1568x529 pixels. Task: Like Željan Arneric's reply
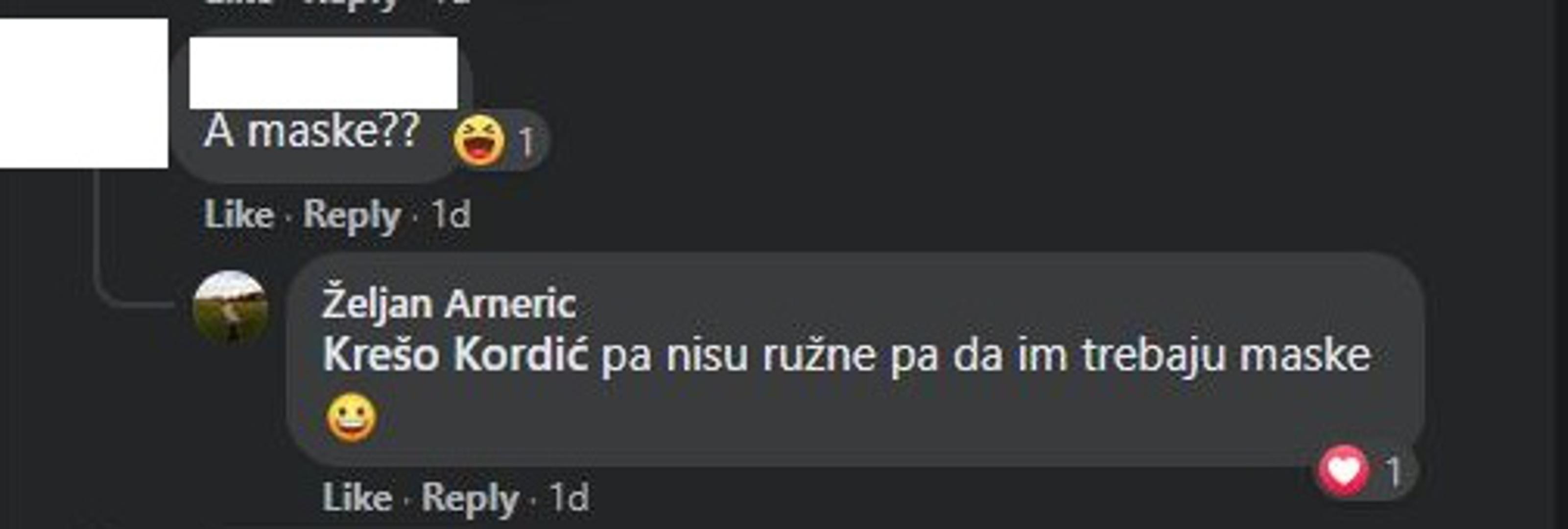coord(356,498)
